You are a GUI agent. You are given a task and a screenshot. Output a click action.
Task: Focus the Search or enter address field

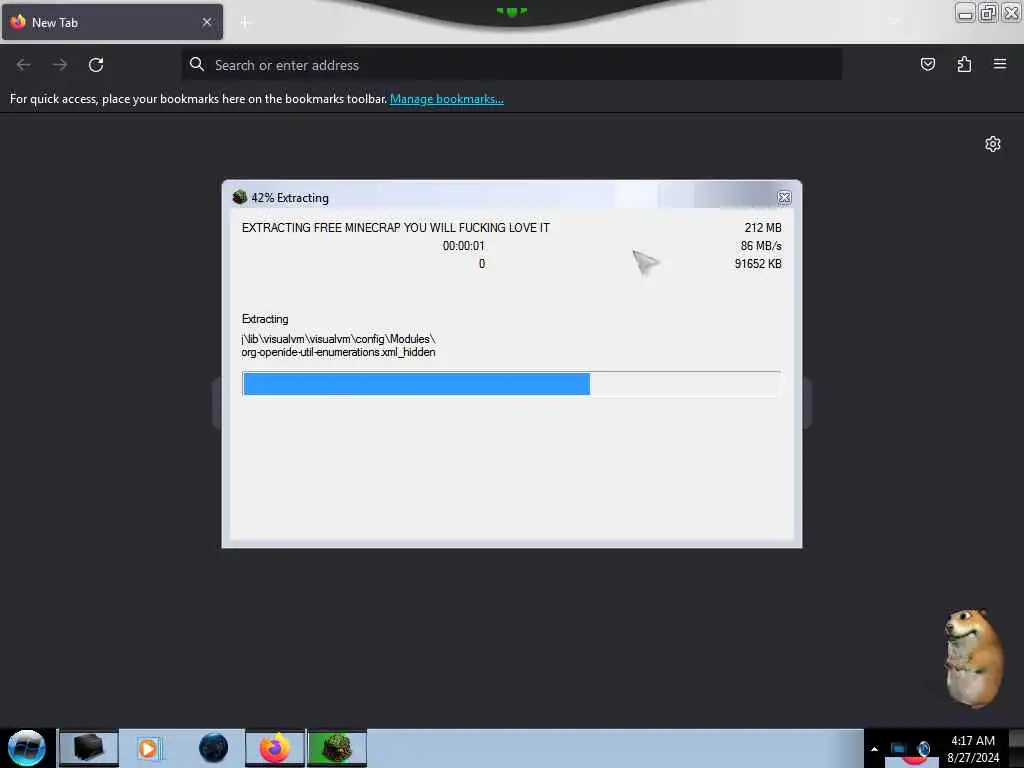(x=511, y=65)
